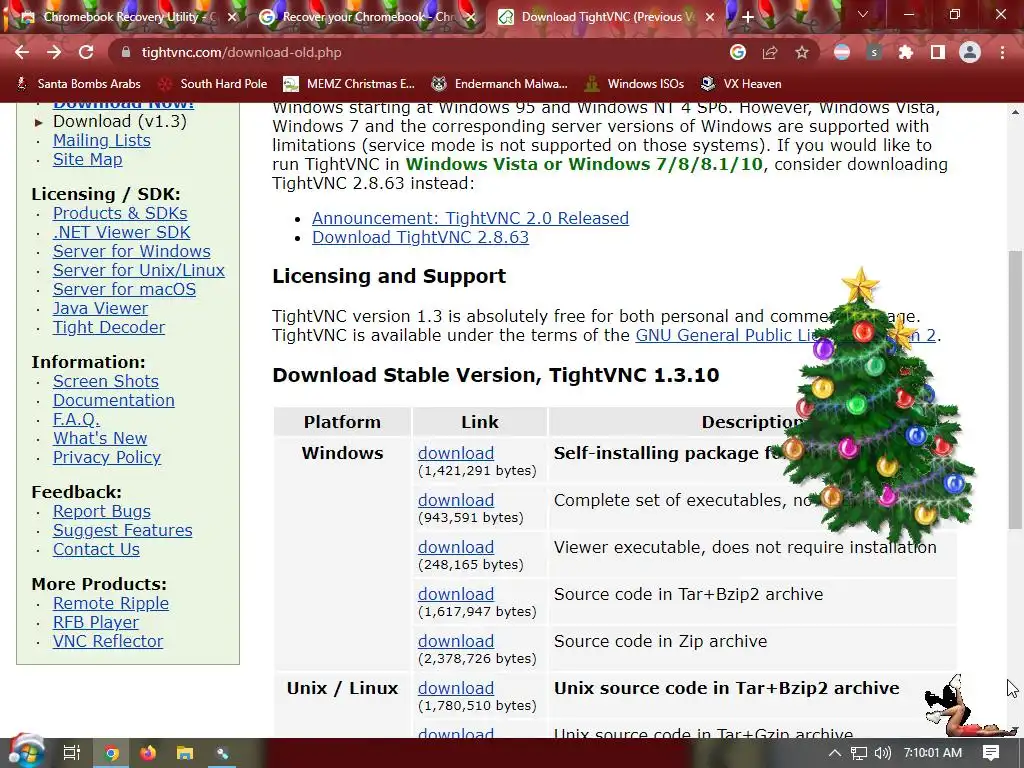This screenshot has height=768, width=1024.
Task: Open the Chrome profile avatar menu
Action: (970, 52)
